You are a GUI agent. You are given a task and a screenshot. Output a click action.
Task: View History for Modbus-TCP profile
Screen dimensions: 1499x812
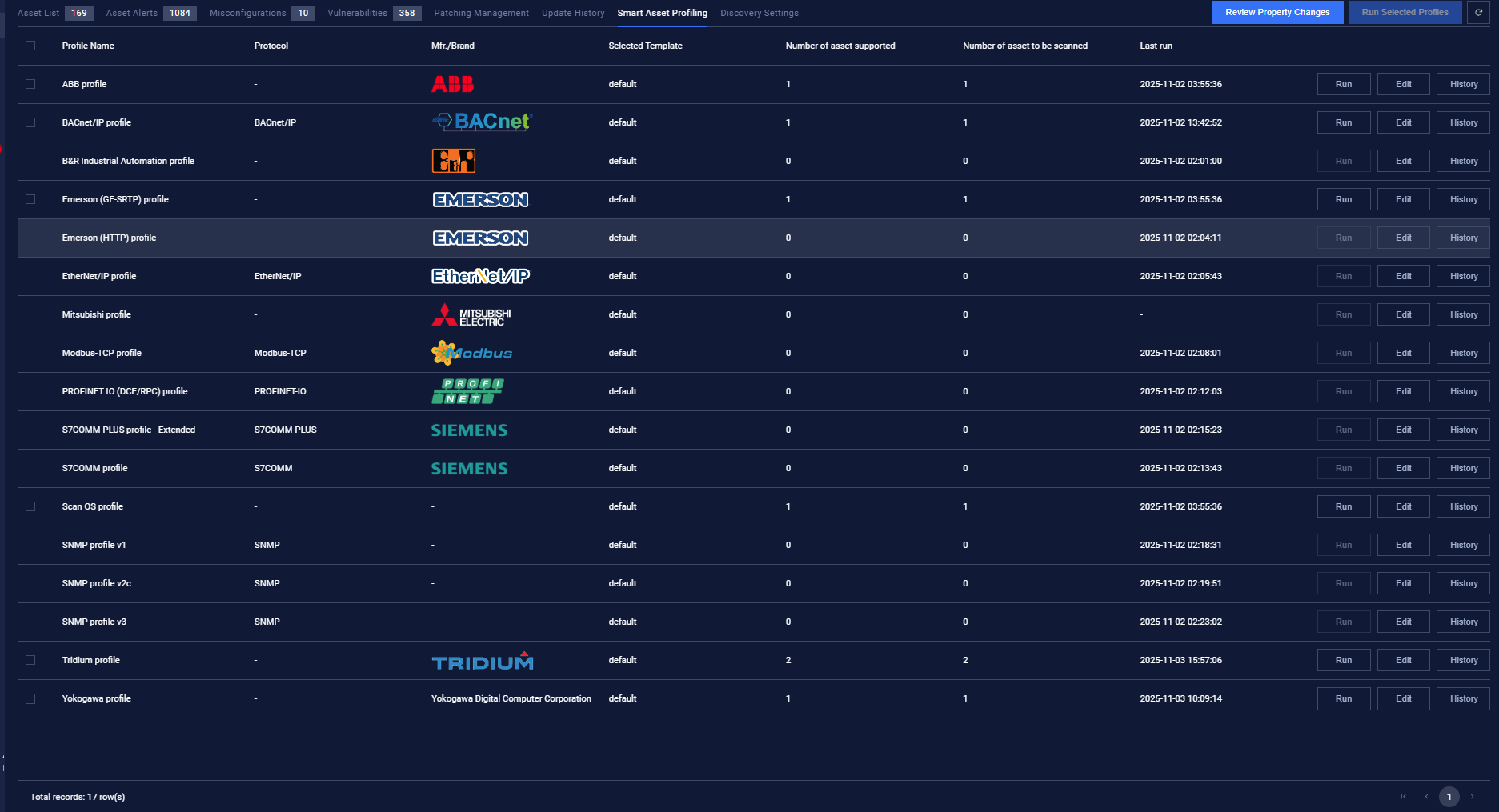pos(1464,353)
